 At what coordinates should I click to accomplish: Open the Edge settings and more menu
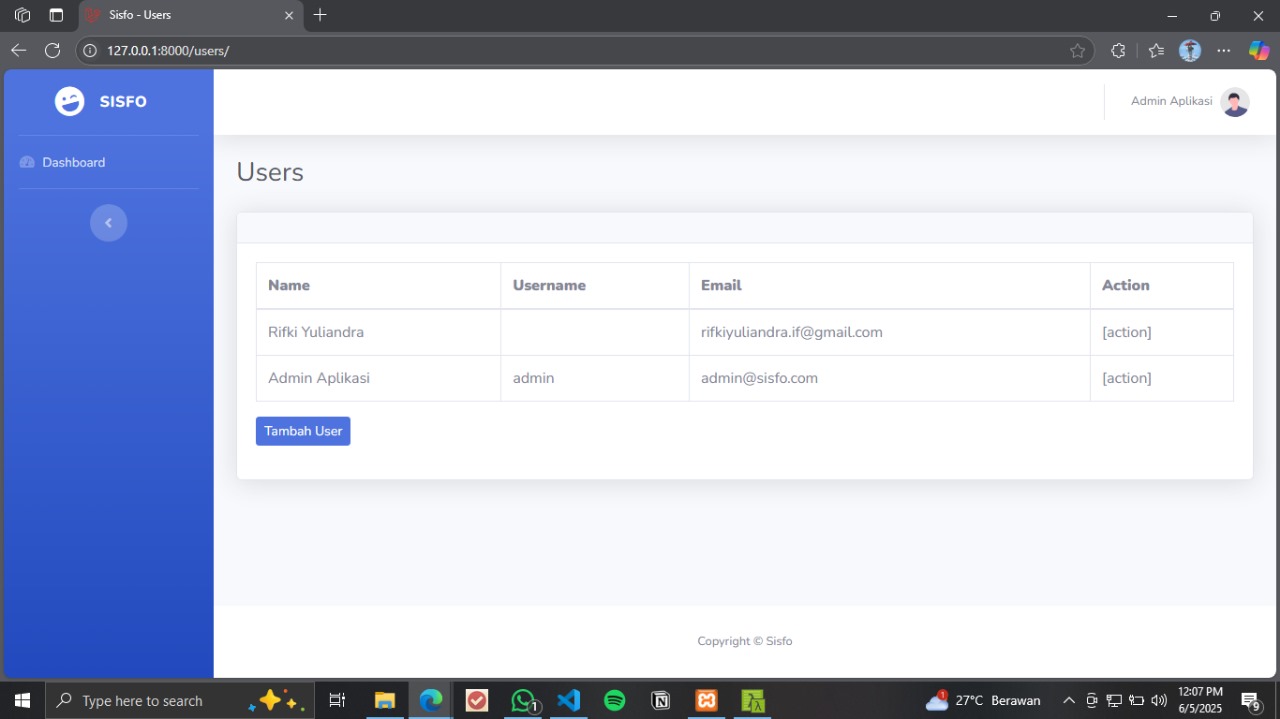coord(1224,51)
